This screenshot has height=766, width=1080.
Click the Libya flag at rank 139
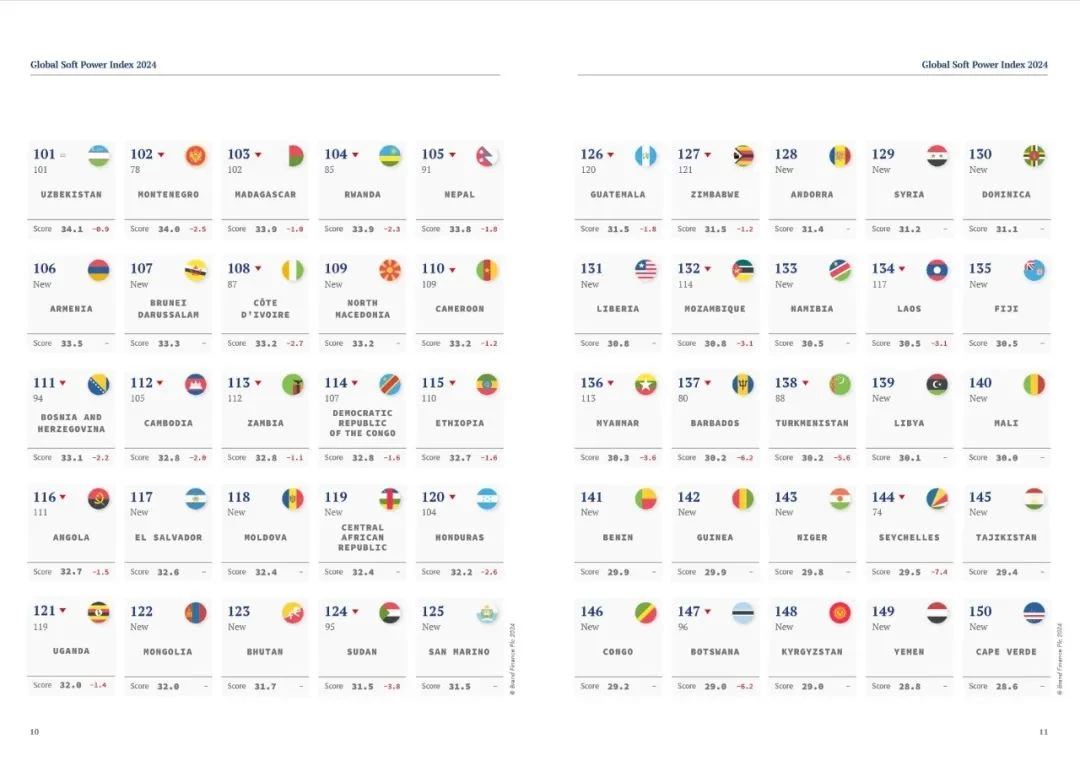937,384
